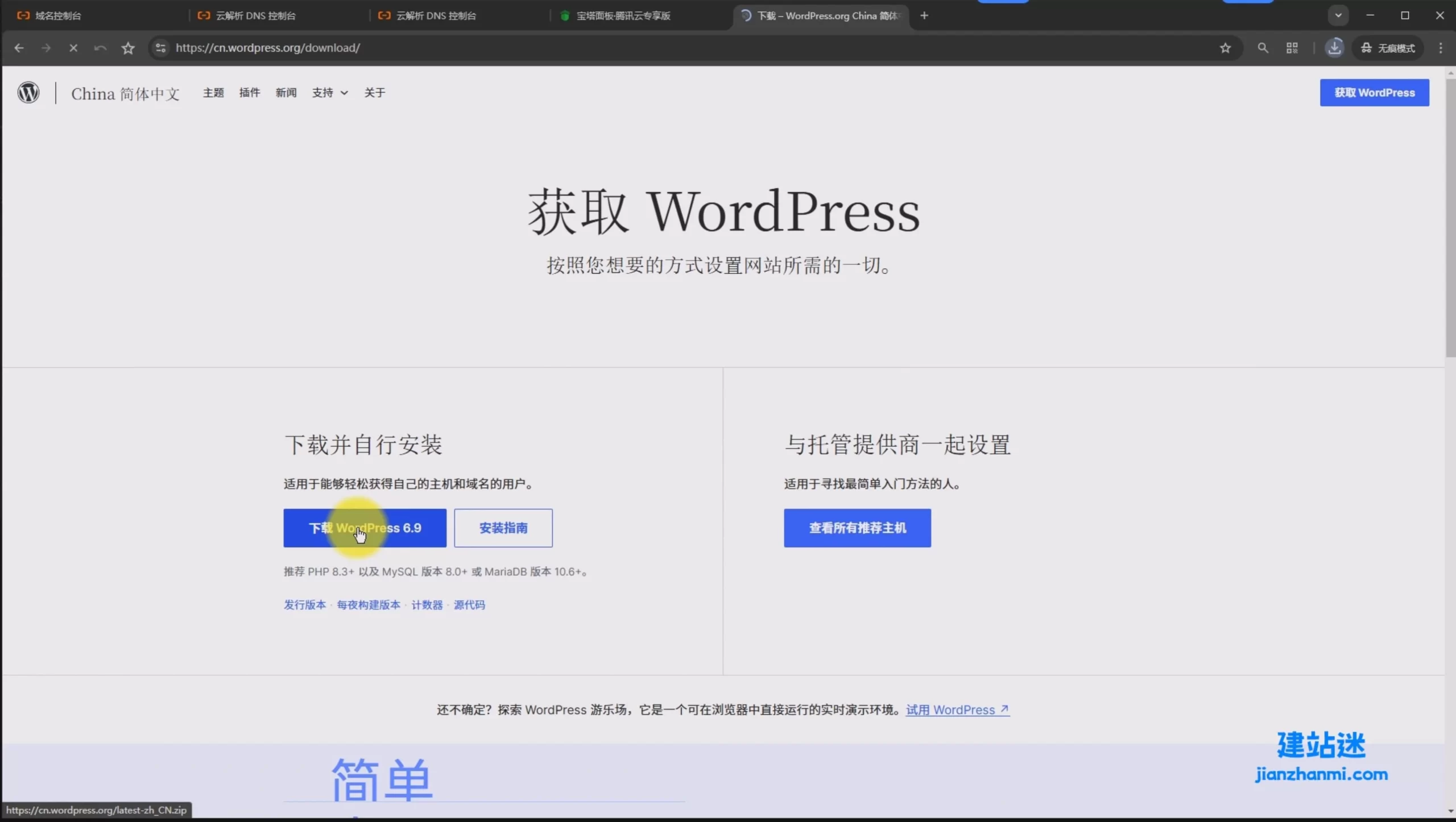Click the WordPress logo icon

pos(28,93)
